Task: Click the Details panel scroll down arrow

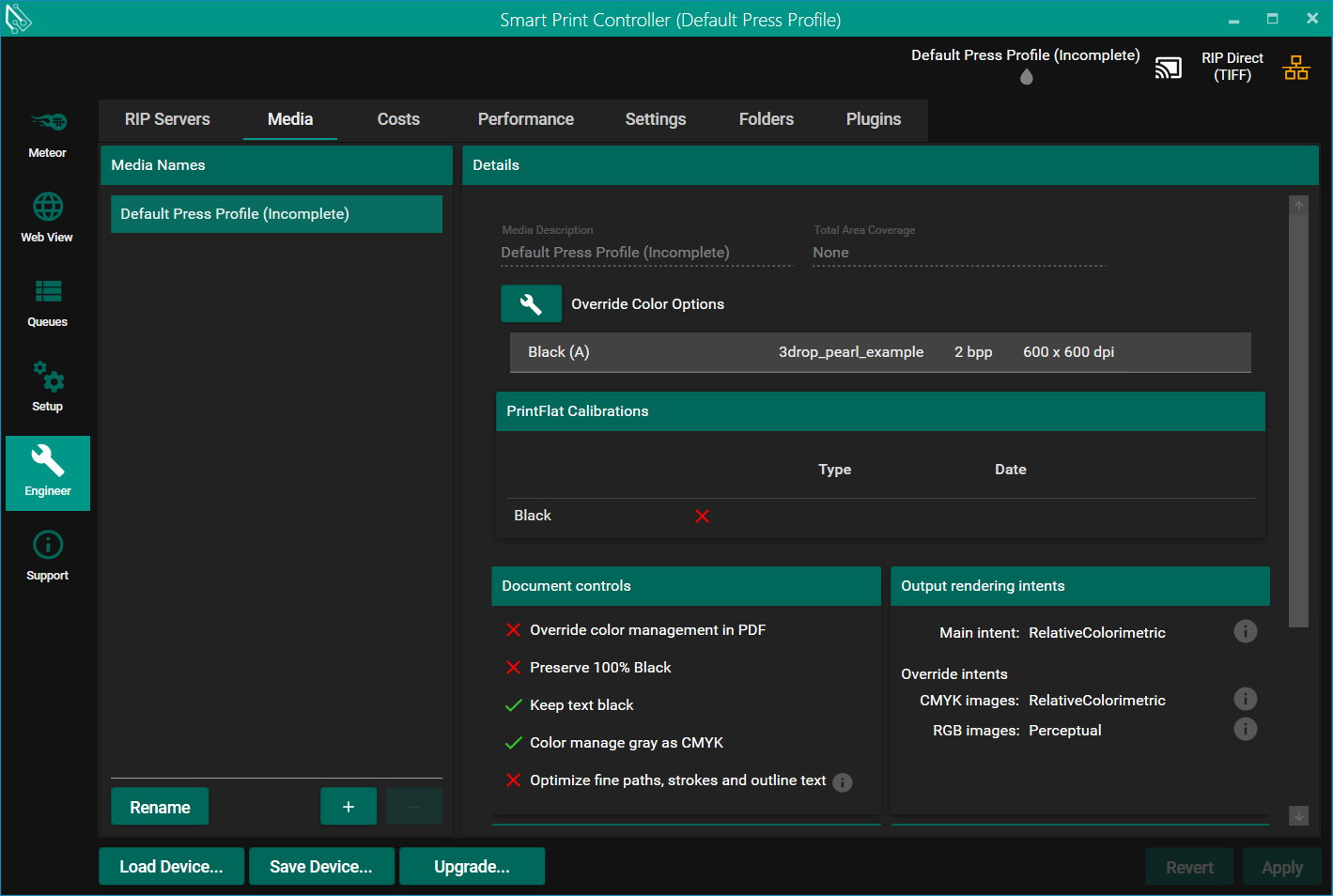Action: [x=1298, y=815]
